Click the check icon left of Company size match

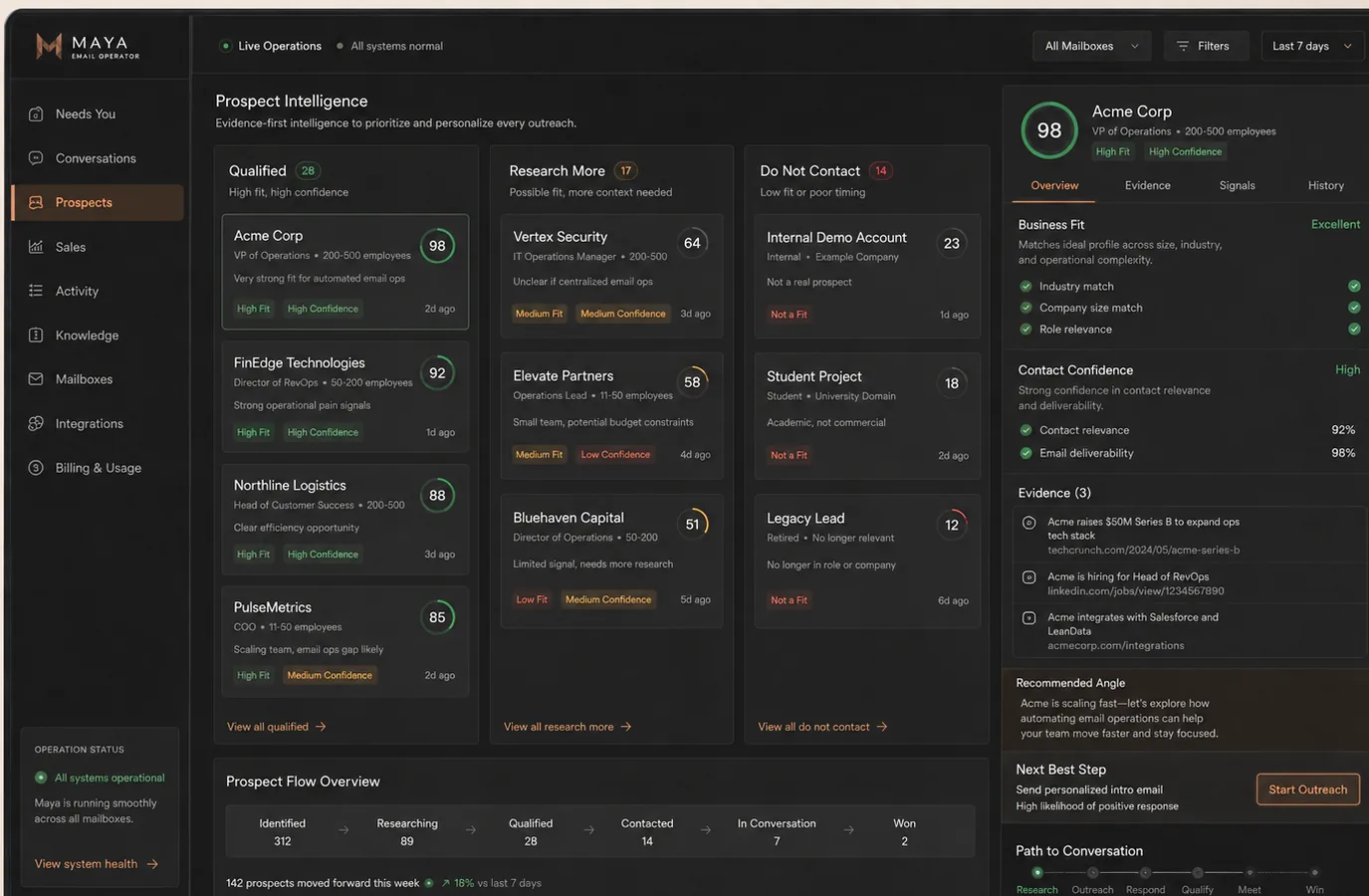tap(1026, 308)
